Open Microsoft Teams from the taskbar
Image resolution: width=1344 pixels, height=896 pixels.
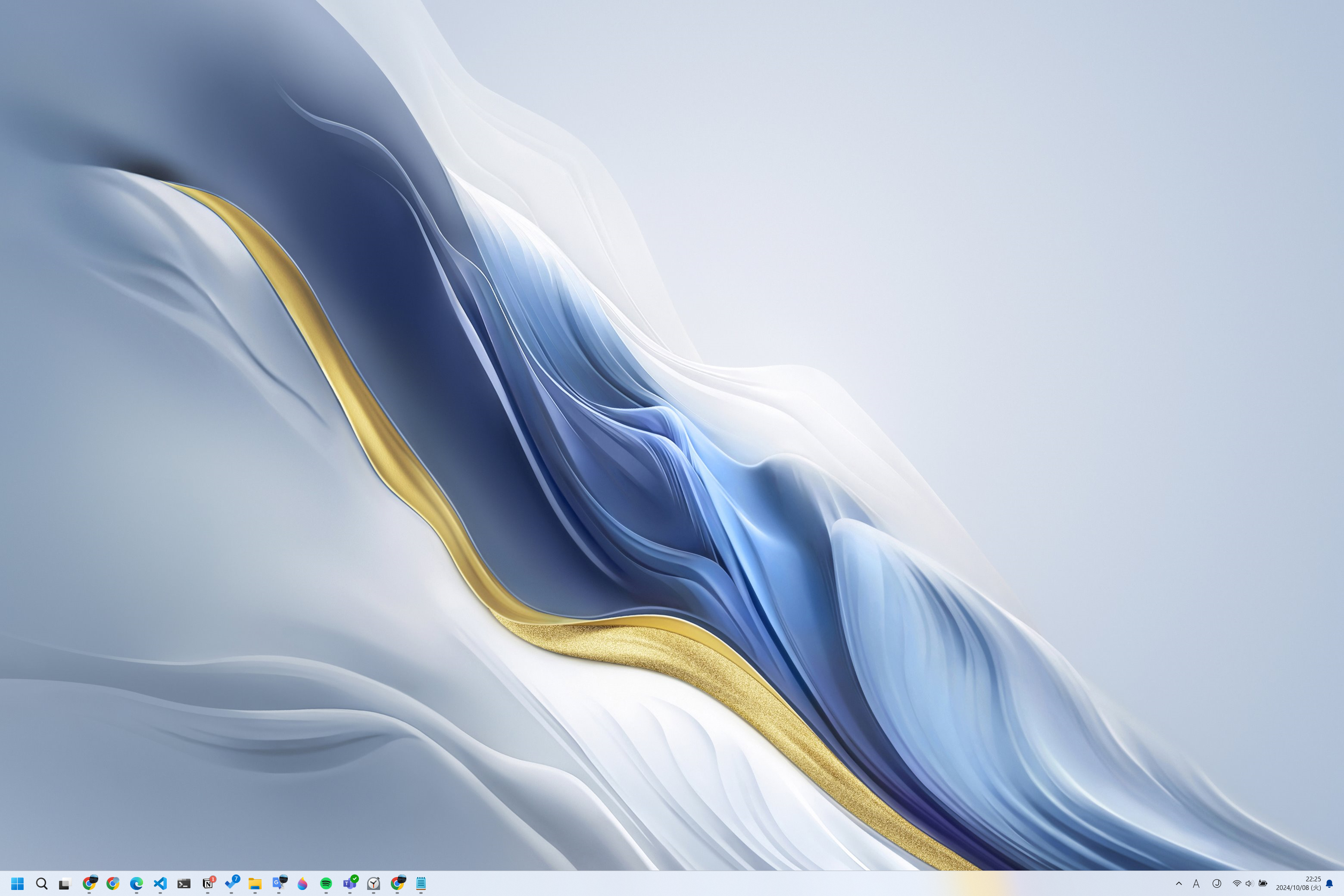tap(349, 884)
